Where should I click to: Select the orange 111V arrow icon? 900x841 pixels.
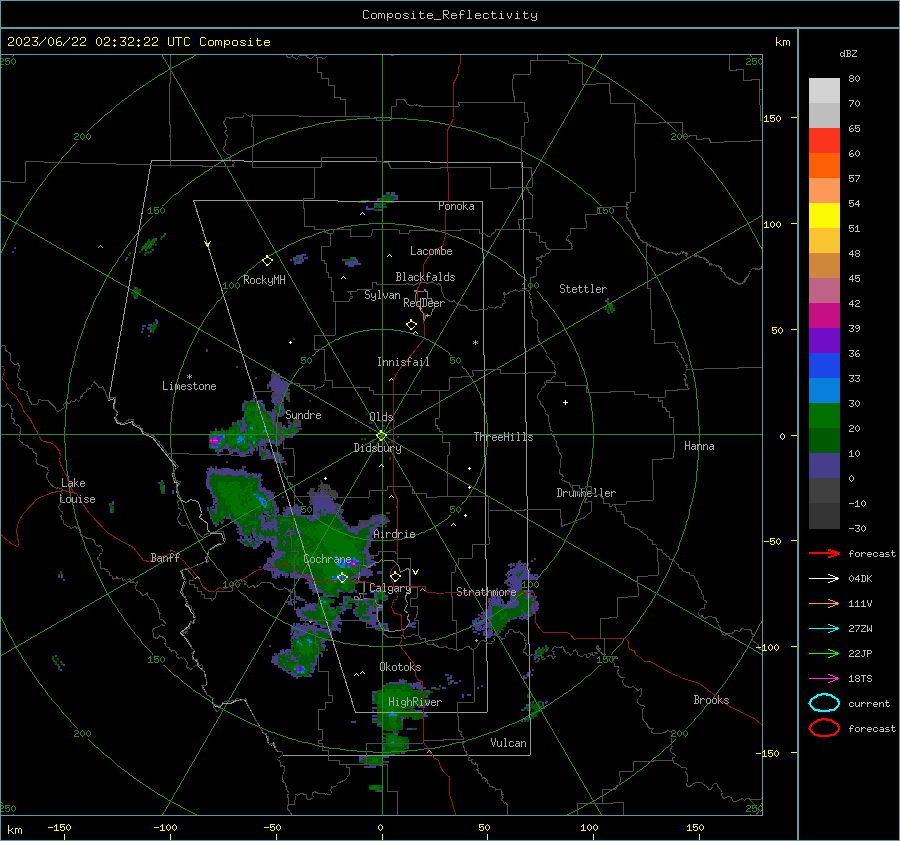pos(824,603)
